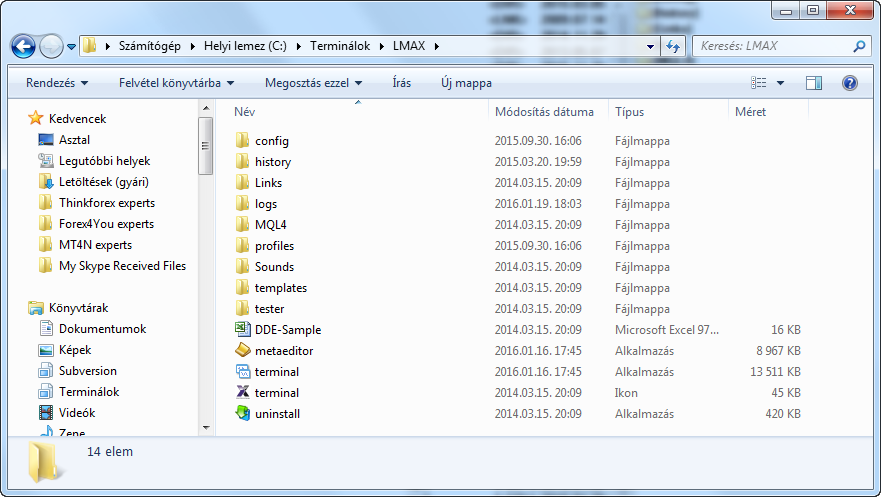This screenshot has height=497, width=881.
Task: Sort by the Név column header
Action: pyautogui.click(x=244, y=112)
